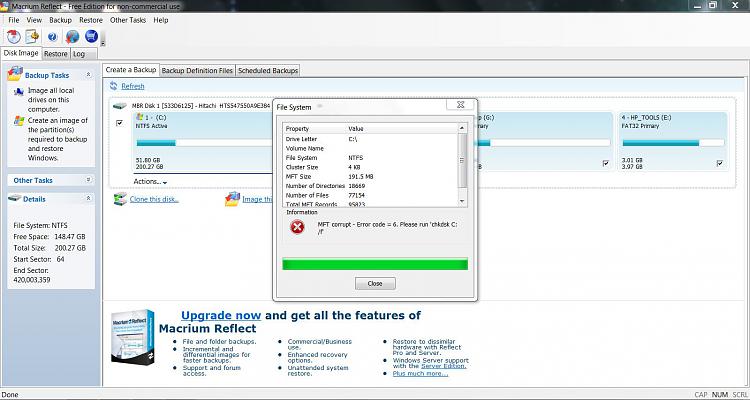This screenshot has width=750, height=400.
Task: Click the Refresh arrows icon
Action: pyautogui.click(x=113, y=86)
